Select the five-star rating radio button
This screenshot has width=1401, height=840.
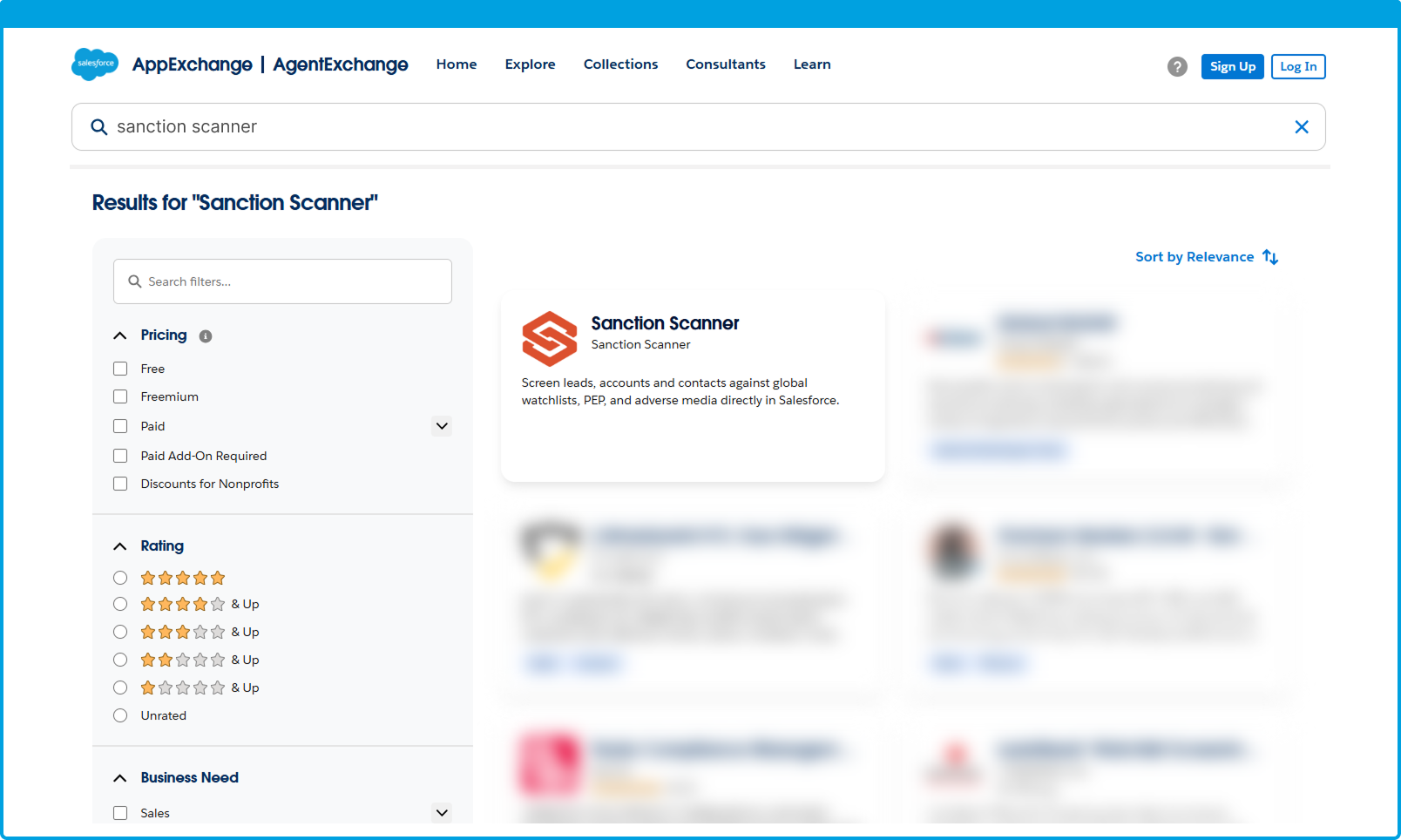[120, 578]
